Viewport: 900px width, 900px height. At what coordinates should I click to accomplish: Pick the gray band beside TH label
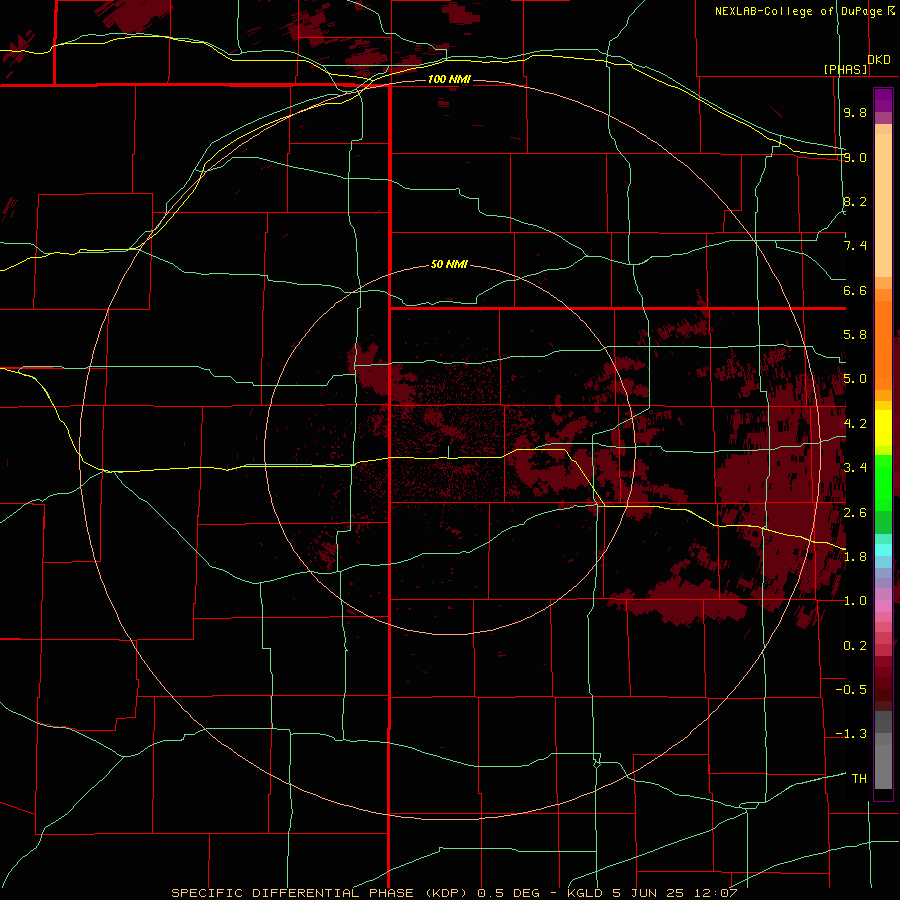pos(883,769)
